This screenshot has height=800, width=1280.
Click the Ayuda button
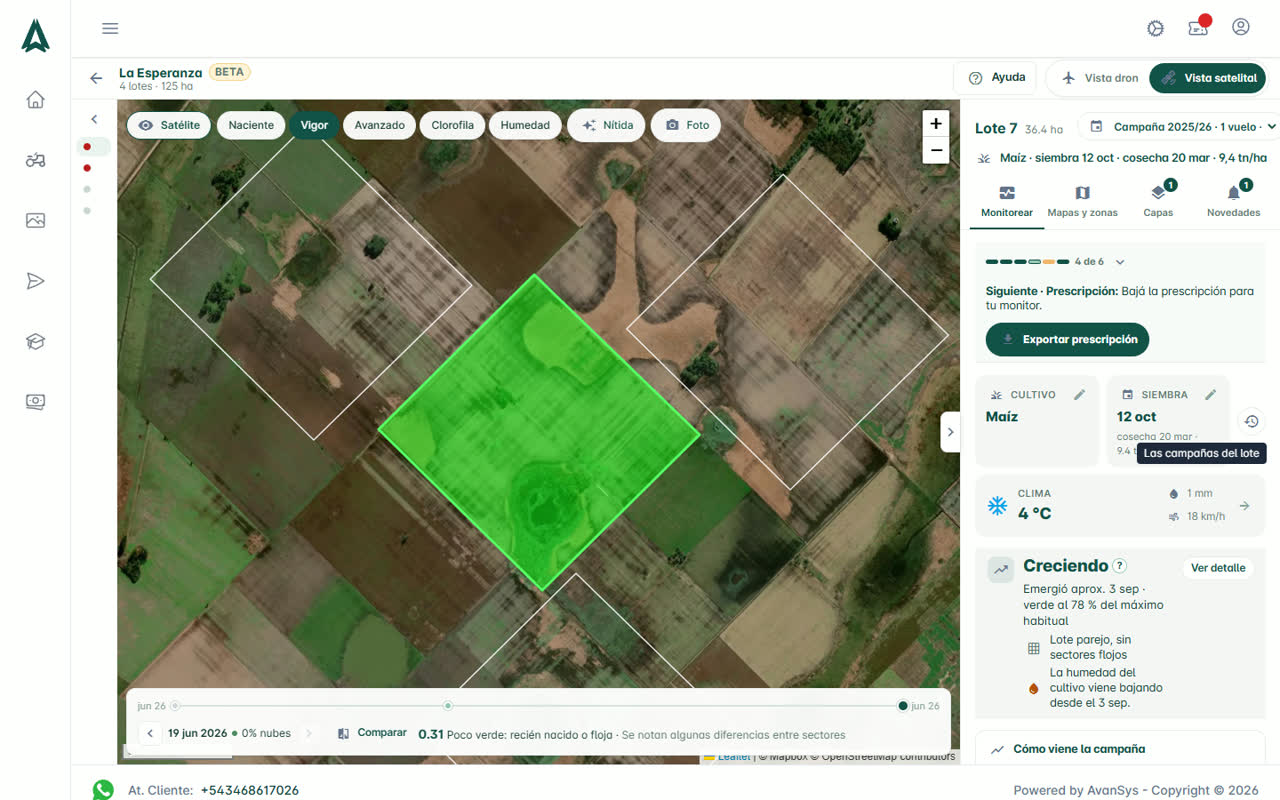tap(996, 78)
